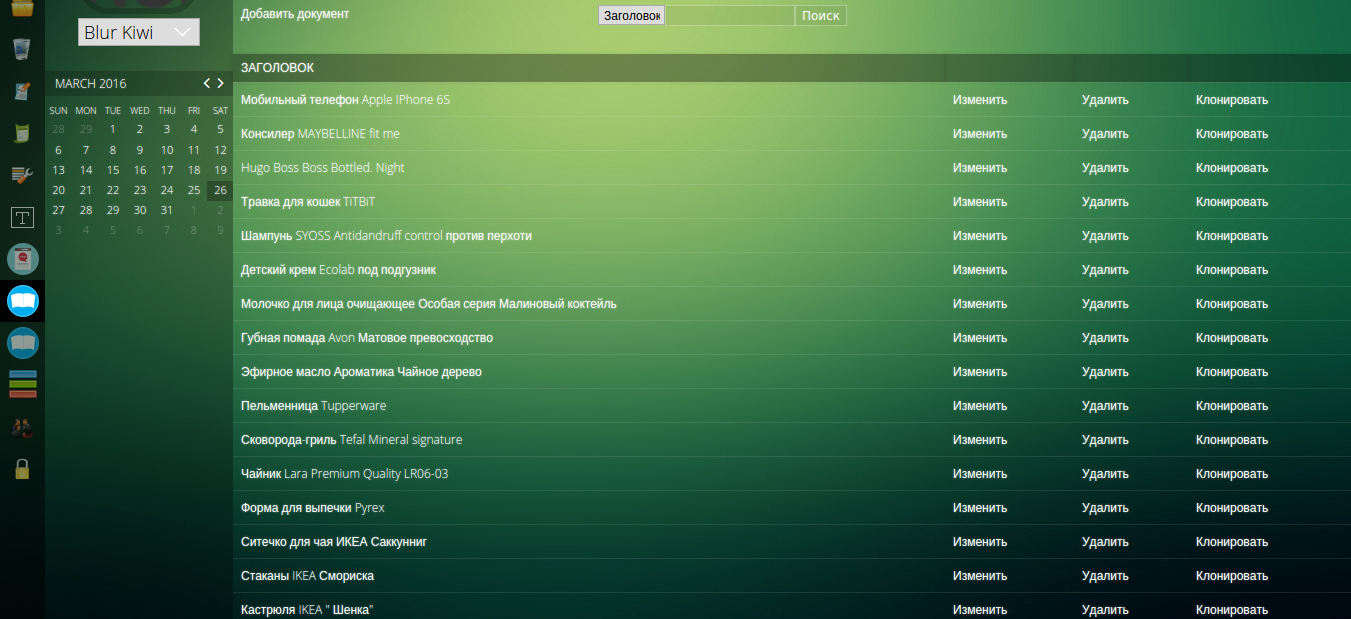Image resolution: width=1351 pixels, height=619 pixels.
Task: Click Удалить for Консилер MAYBELLINE row
Action: pyautogui.click(x=1105, y=134)
